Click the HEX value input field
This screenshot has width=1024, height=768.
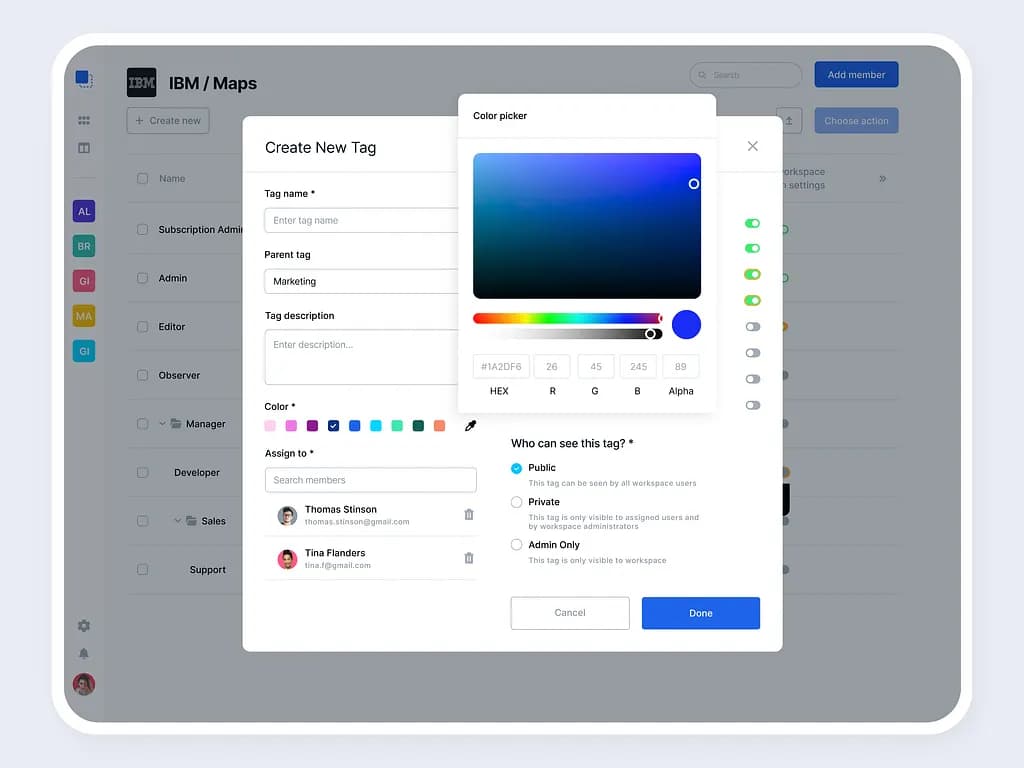[x=500, y=366]
